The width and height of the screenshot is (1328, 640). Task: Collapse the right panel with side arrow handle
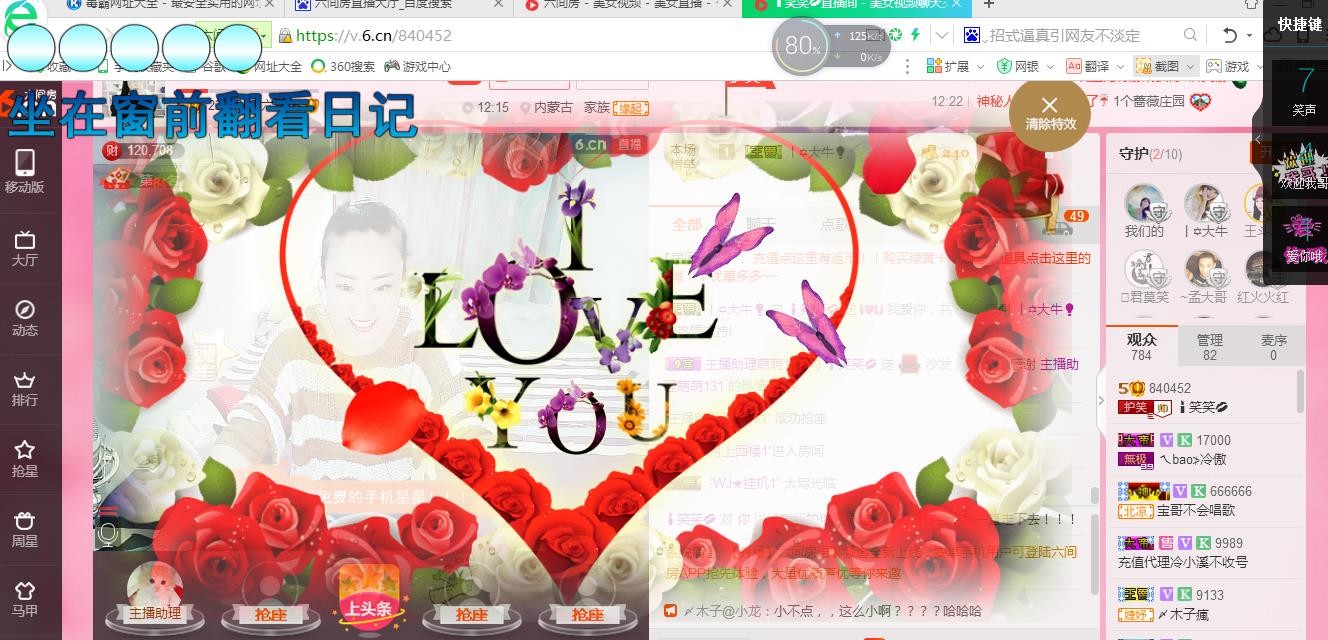1101,401
